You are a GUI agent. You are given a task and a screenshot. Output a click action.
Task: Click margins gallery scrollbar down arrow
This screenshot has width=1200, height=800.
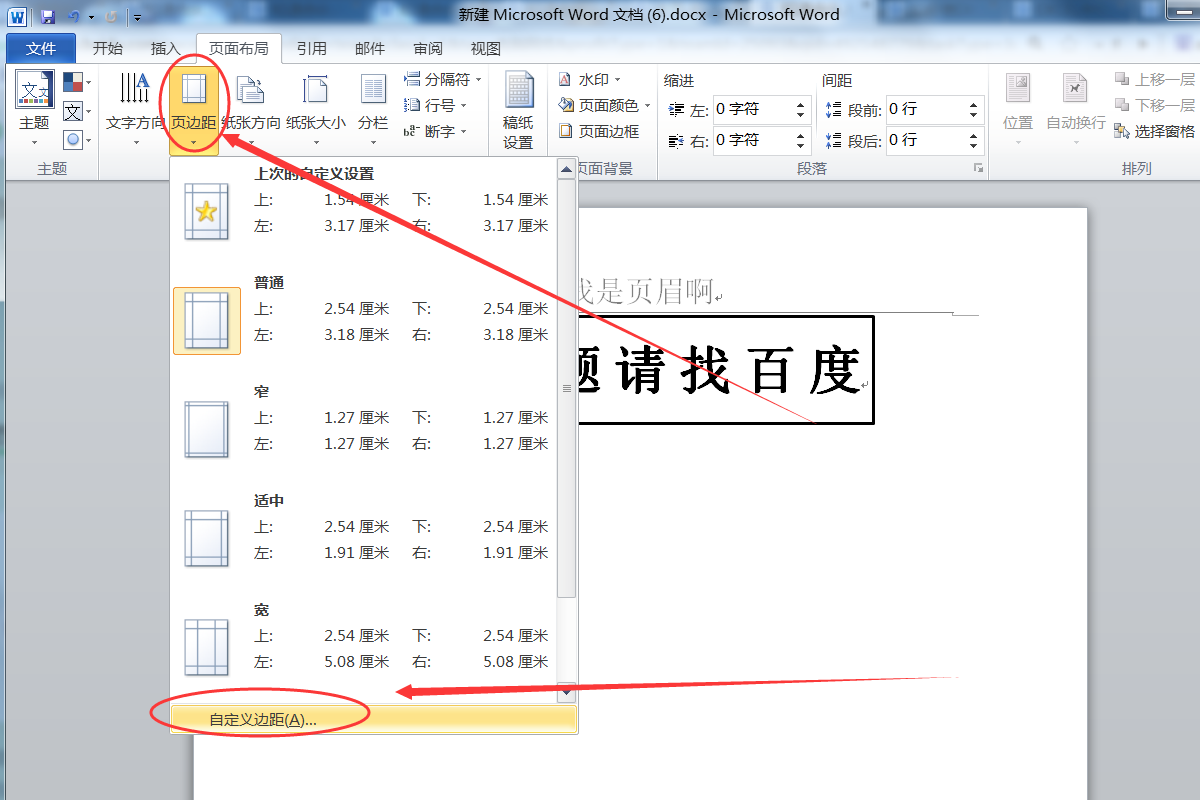click(567, 690)
